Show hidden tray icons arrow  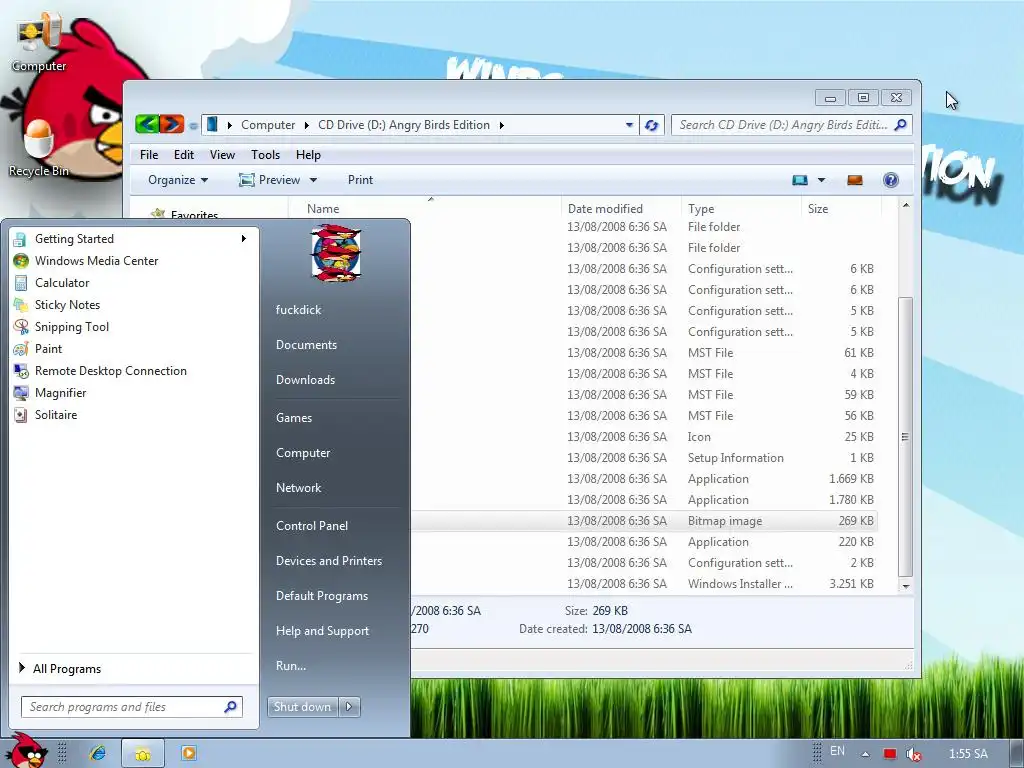(865, 754)
